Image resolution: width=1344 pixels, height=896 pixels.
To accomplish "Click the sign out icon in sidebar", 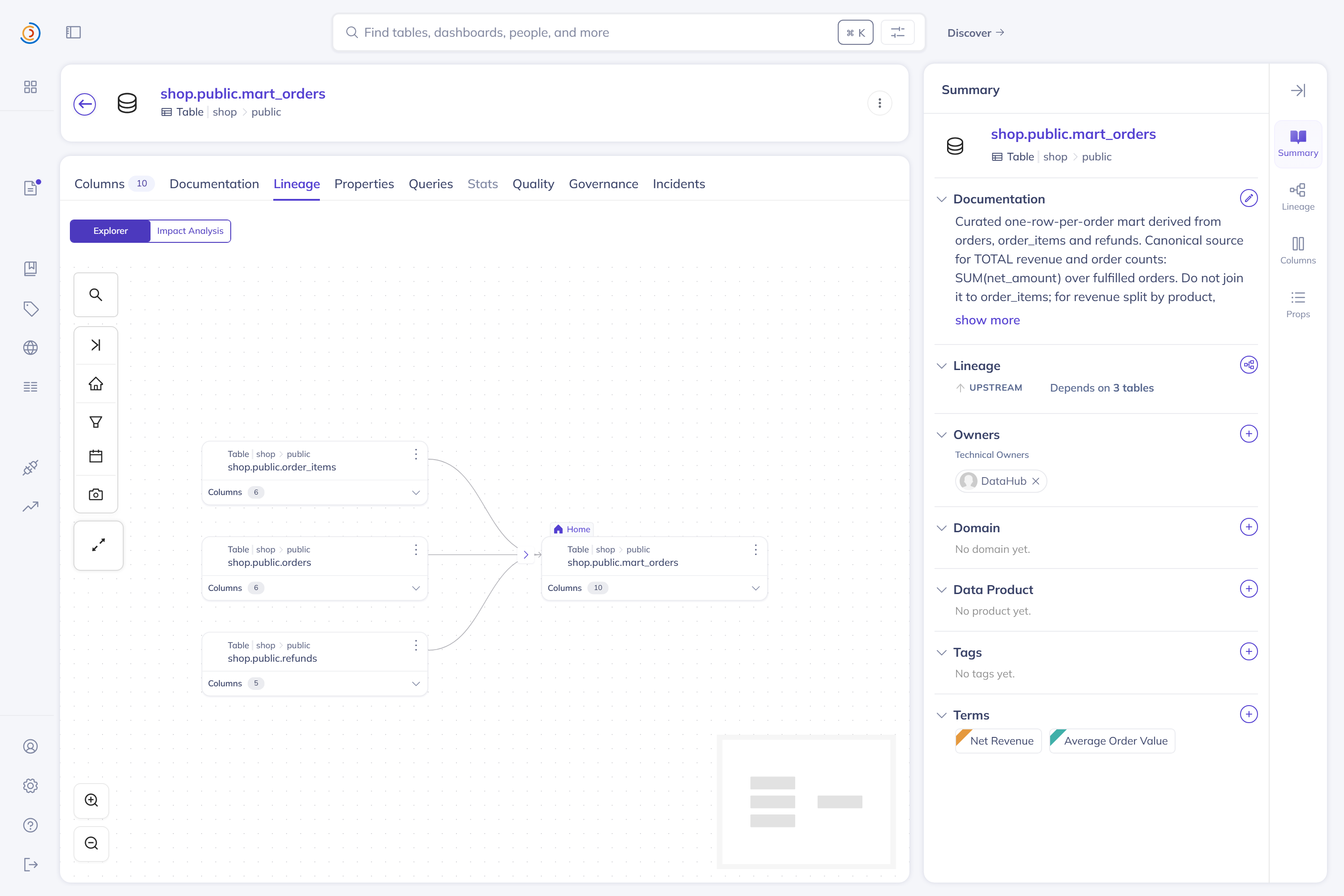I will pyautogui.click(x=30, y=865).
